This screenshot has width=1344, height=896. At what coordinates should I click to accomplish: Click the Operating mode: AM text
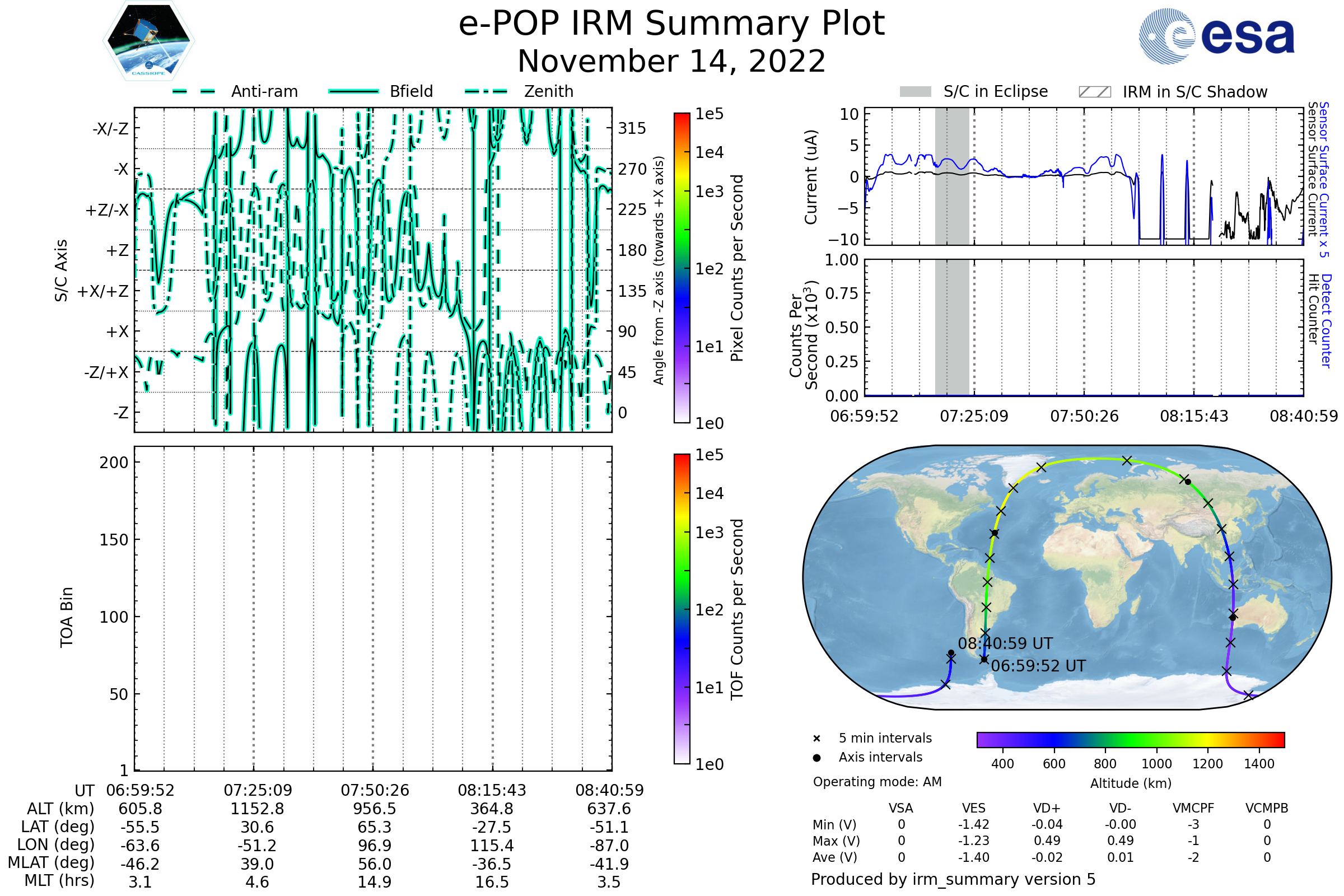[877, 782]
